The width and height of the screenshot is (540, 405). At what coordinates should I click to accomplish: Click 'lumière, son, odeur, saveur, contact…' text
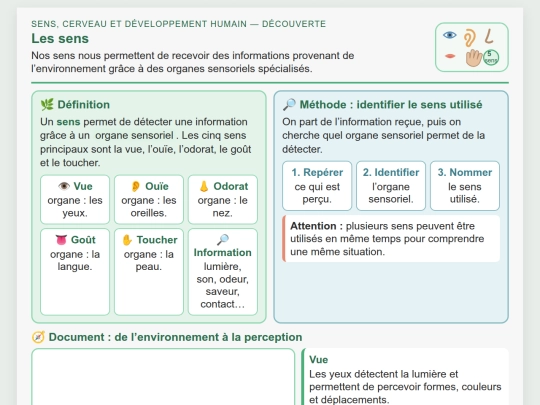pos(222,285)
